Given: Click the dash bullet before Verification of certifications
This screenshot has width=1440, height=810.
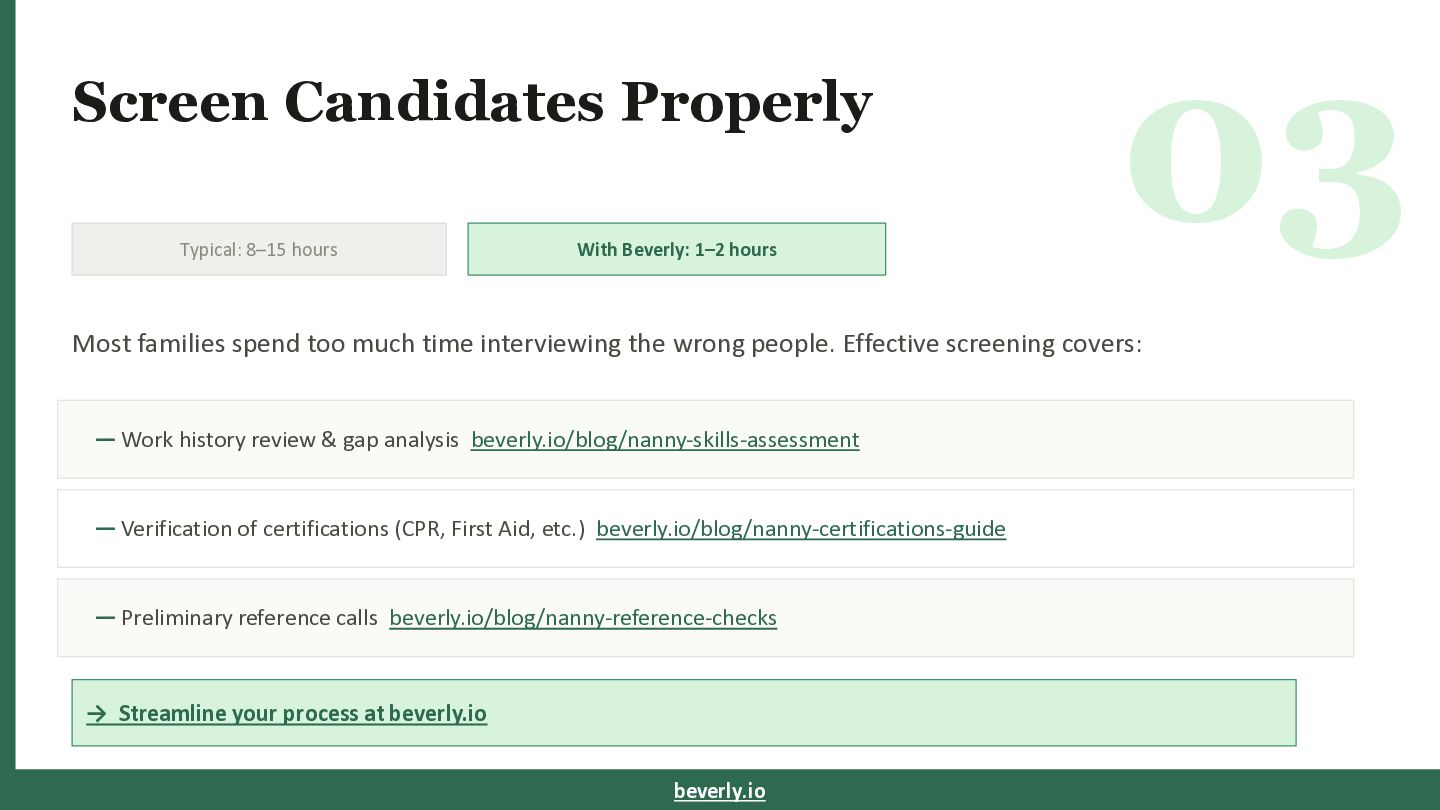Looking at the screenshot, I should point(105,529).
